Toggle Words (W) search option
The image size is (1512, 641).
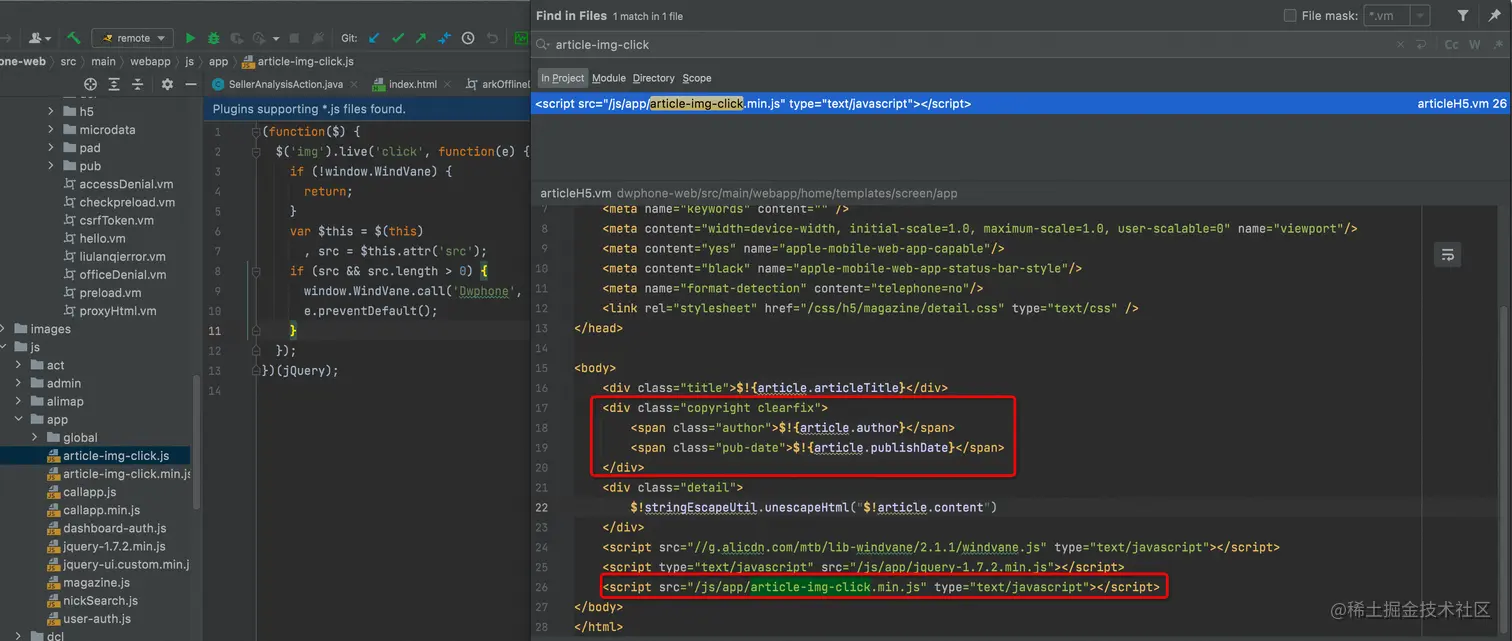[1475, 44]
